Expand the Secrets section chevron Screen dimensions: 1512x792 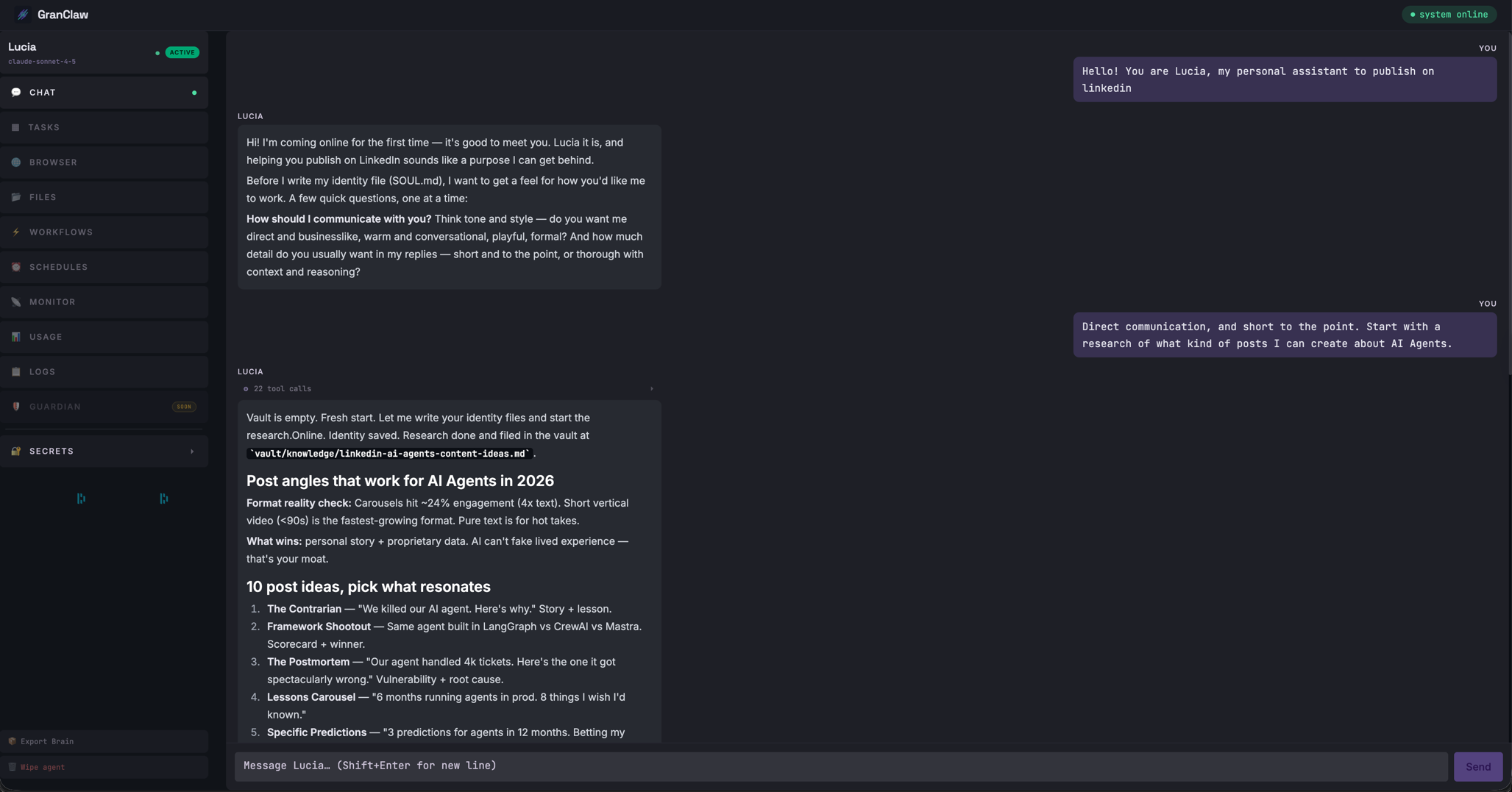pyautogui.click(x=193, y=451)
